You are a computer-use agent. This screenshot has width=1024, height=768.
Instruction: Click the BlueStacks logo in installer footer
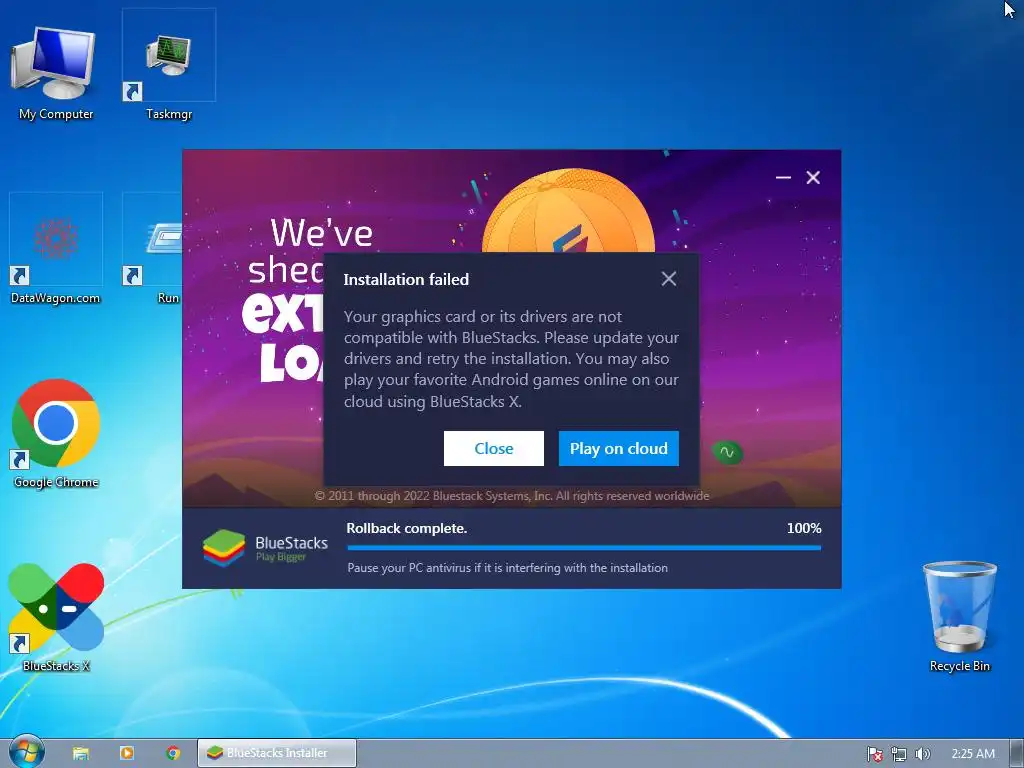tap(265, 547)
